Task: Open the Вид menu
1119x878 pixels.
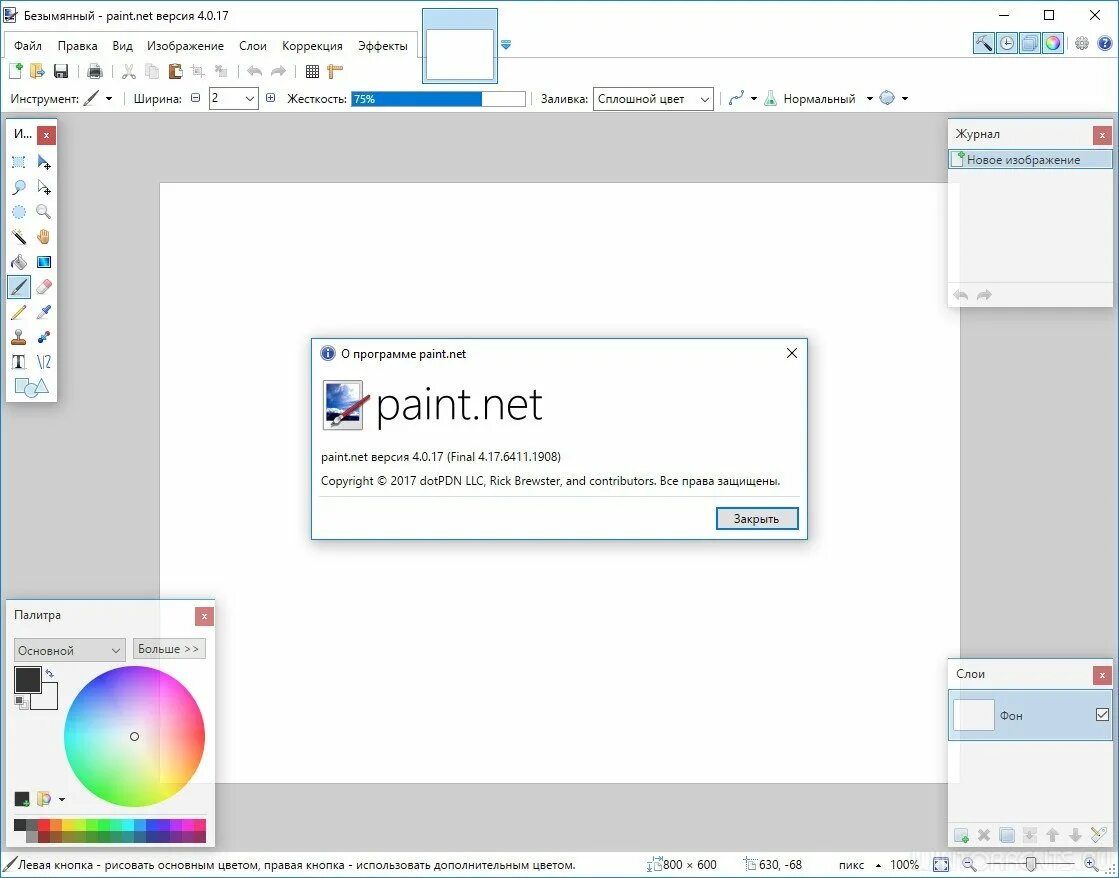Action: 122,46
